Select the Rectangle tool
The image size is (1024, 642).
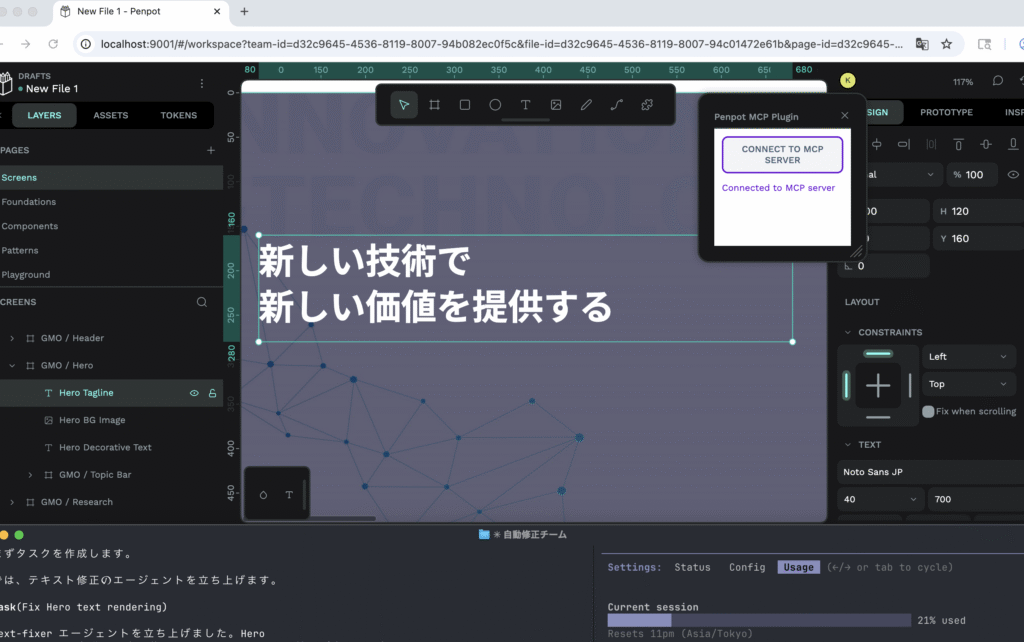[x=465, y=105]
